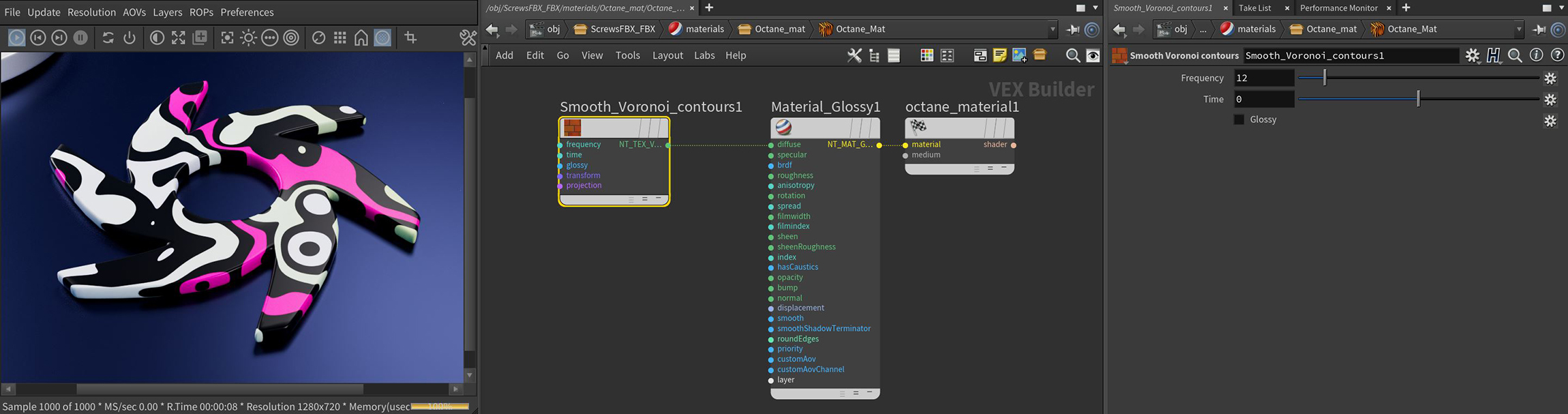Open the AOVs menu

tap(134, 12)
